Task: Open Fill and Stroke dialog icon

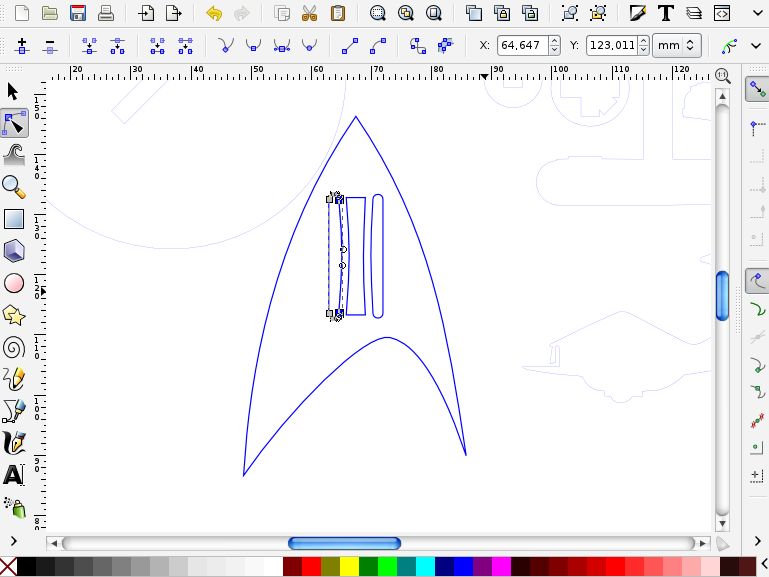Action: pyautogui.click(x=637, y=13)
